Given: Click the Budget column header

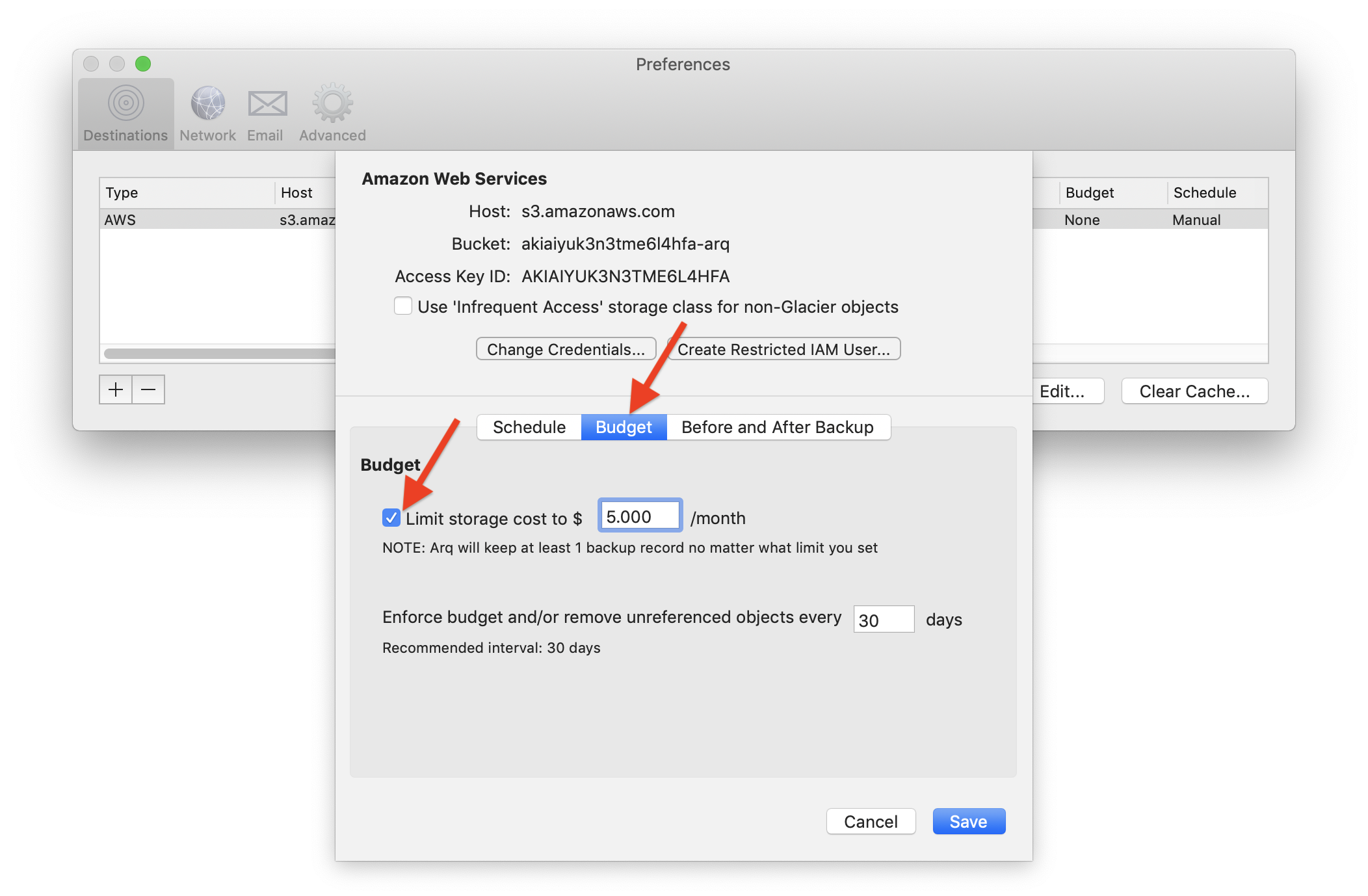Looking at the screenshot, I should tap(1112, 192).
